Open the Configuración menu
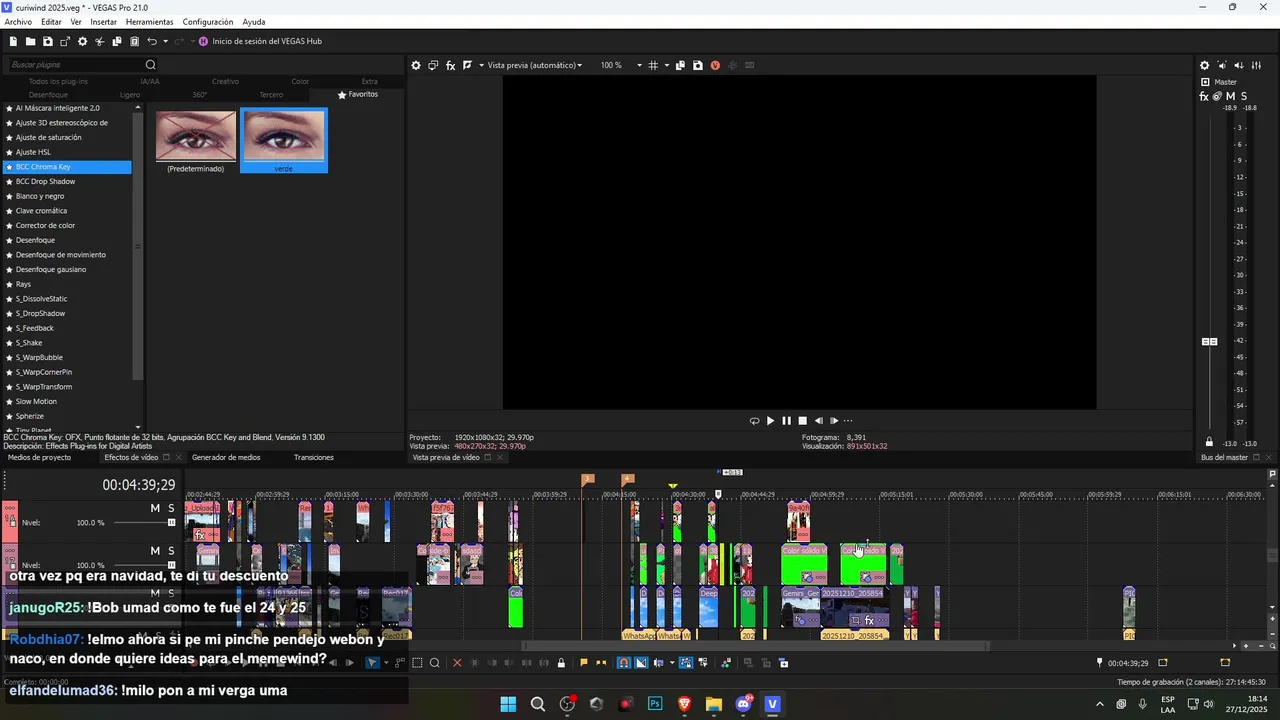The image size is (1280, 720). (x=208, y=22)
